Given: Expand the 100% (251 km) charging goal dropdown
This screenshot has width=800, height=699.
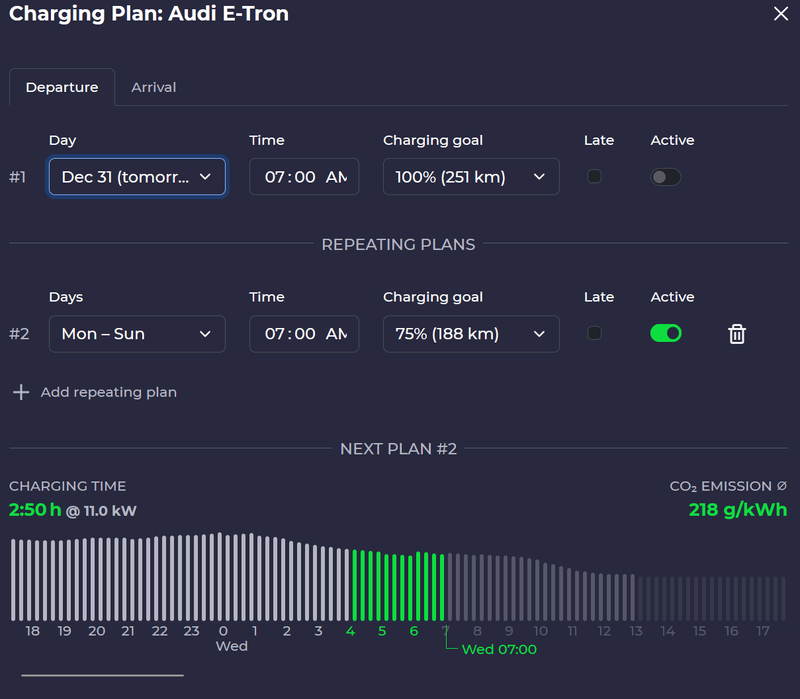Looking at the screenshot, I should (x=471, y=177).
